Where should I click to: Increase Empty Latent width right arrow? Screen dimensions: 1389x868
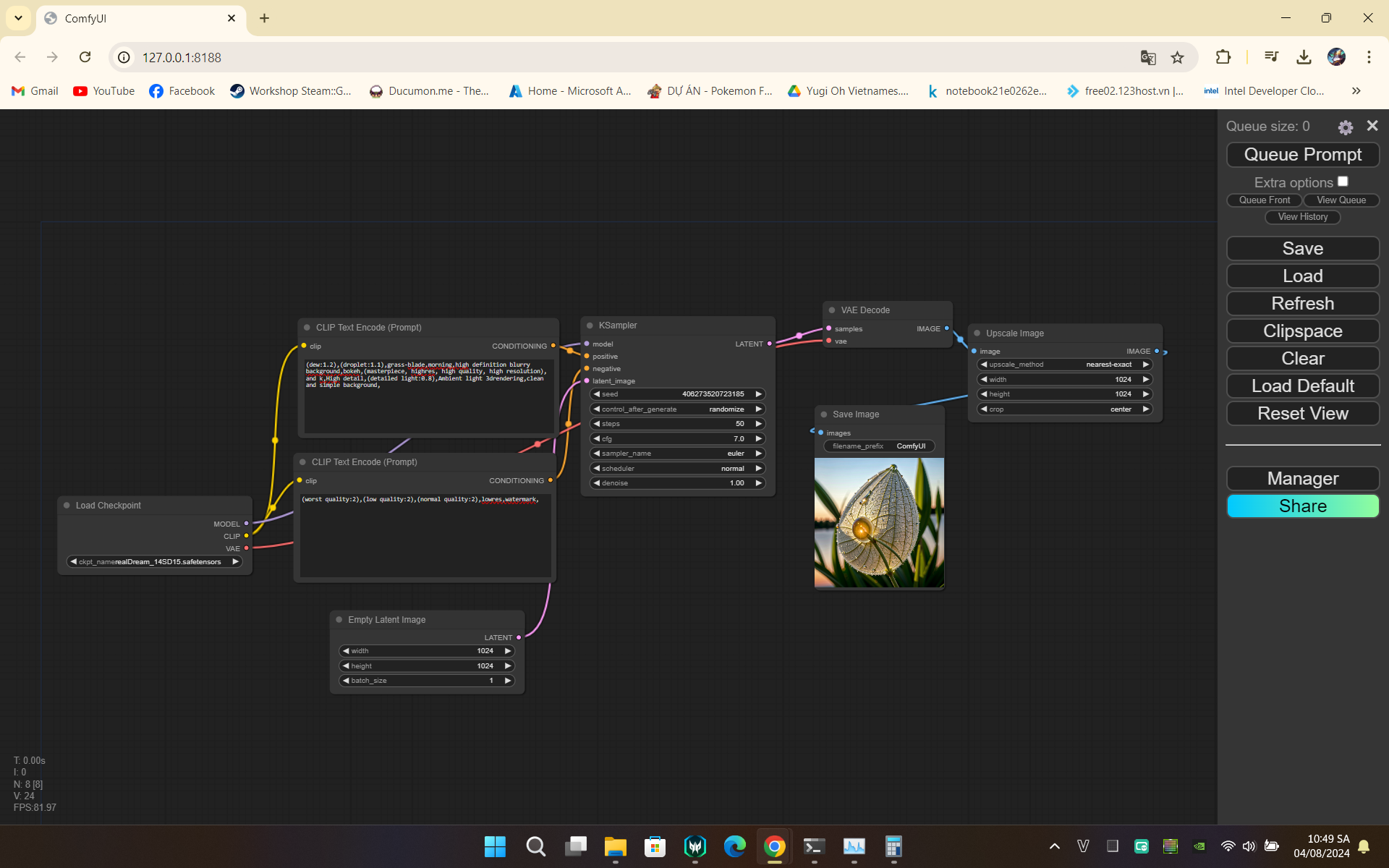click(507, 651)
